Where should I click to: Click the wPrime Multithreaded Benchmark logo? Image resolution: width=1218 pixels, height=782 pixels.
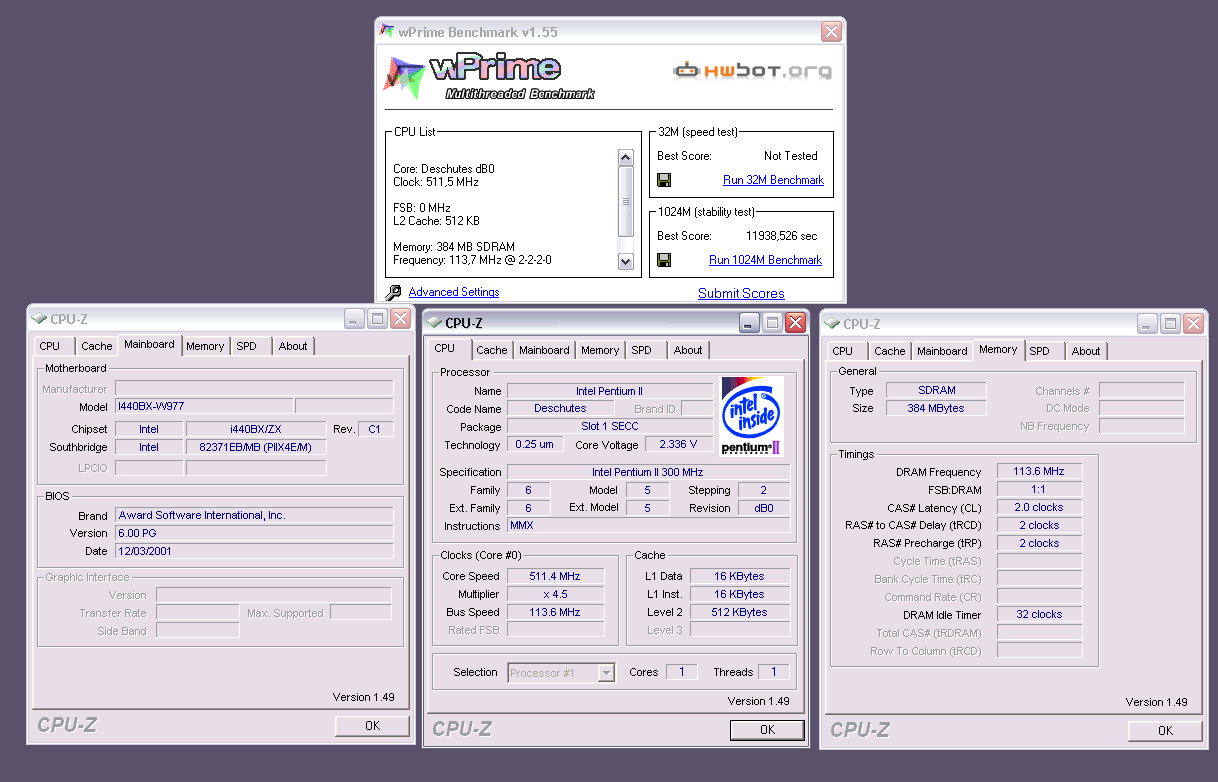[x=490, y=77]
